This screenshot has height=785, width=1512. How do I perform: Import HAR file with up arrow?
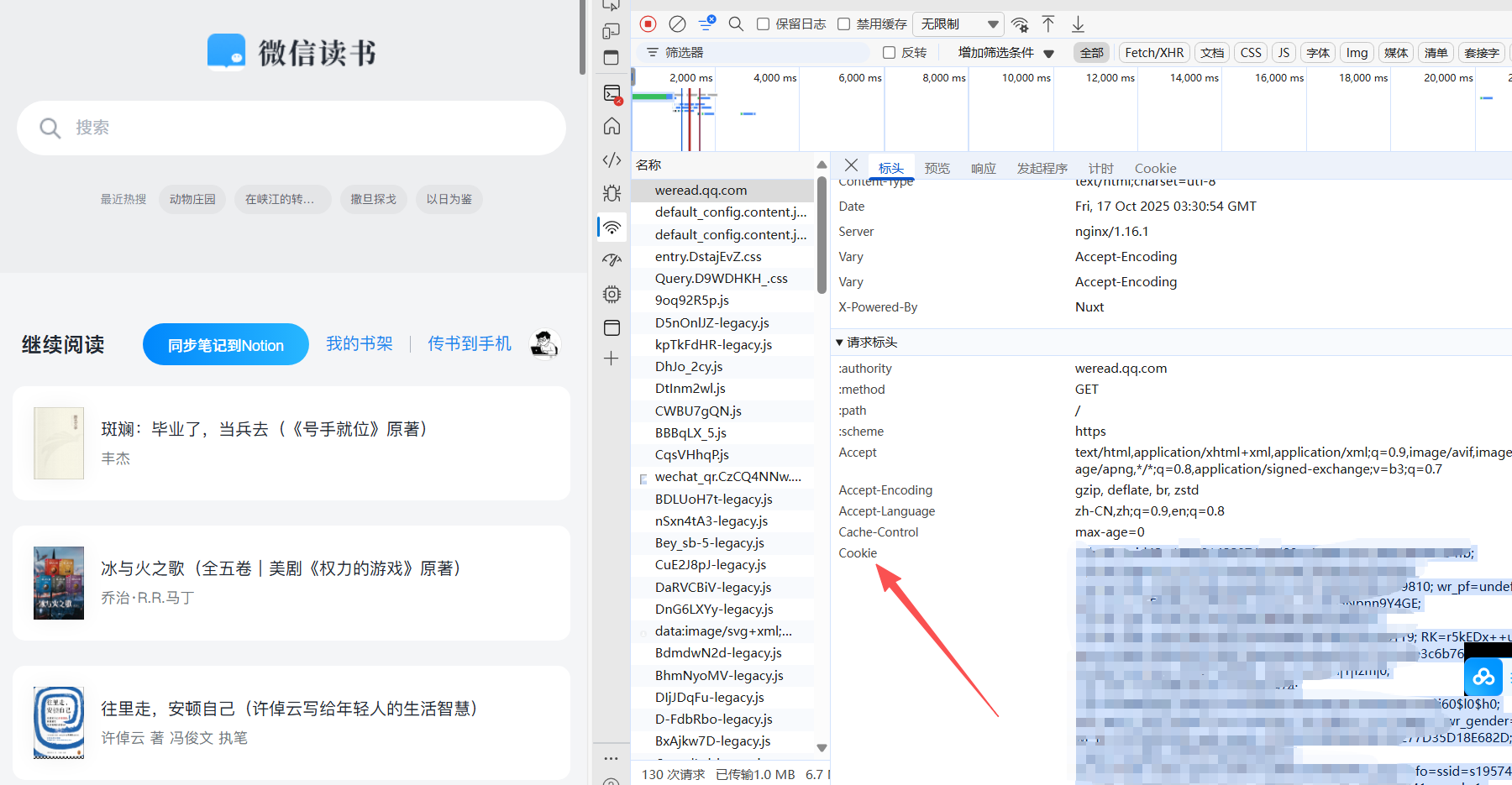(x=1048, y=24)
